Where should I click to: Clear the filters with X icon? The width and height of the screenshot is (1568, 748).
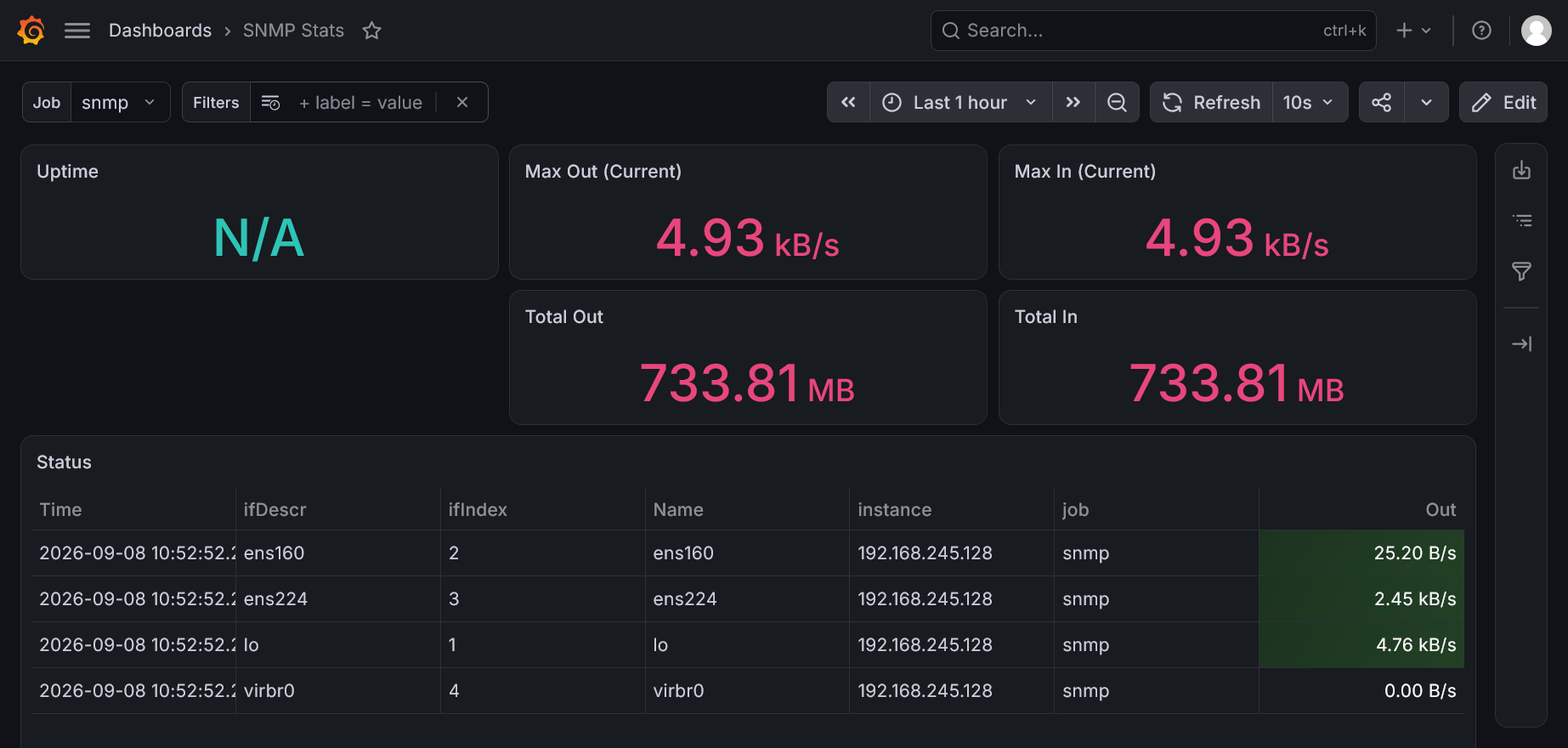click(x=462, y=102)
